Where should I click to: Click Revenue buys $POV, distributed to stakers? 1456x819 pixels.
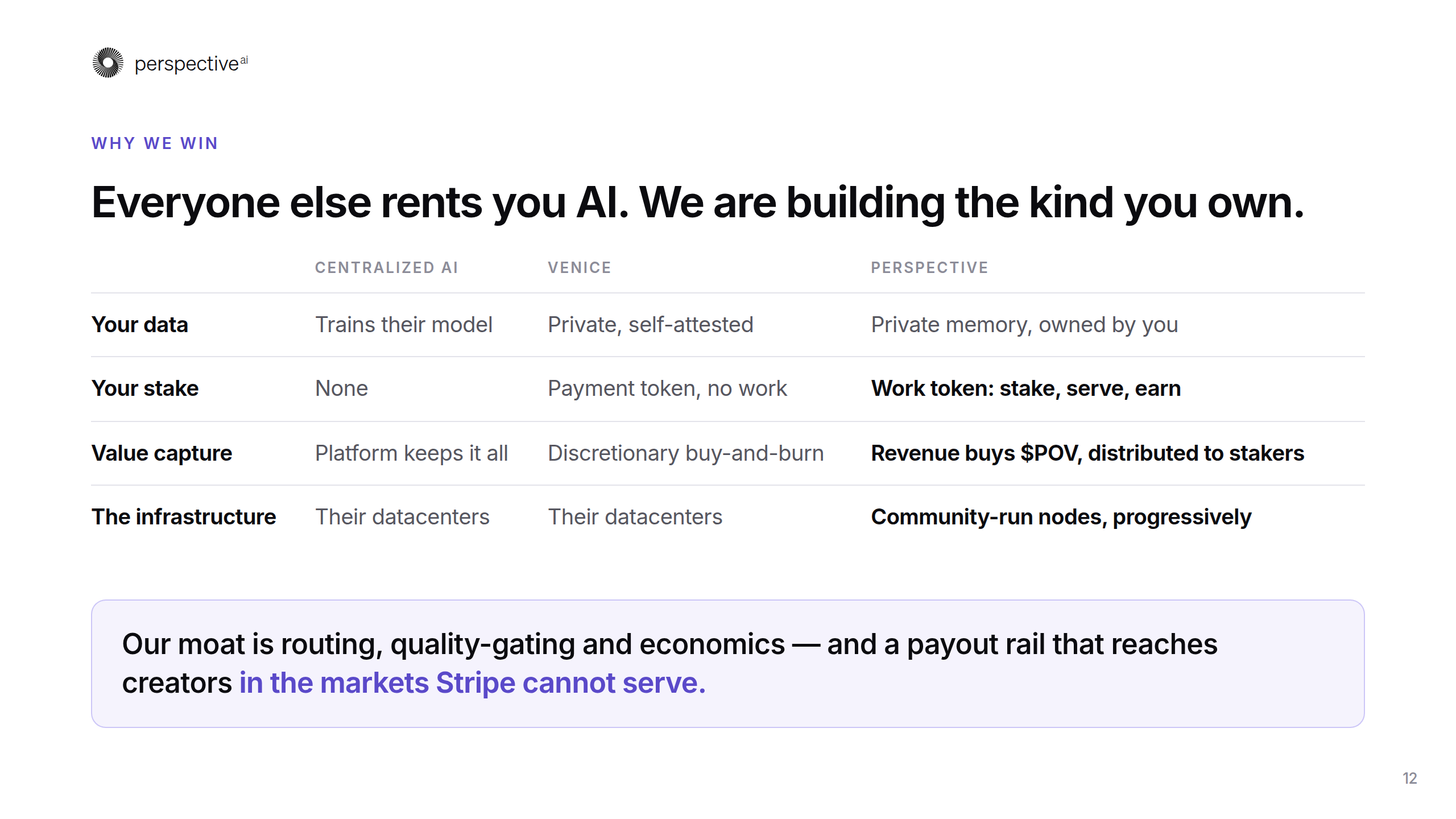pyautogui.click(x=1087, y=453)
